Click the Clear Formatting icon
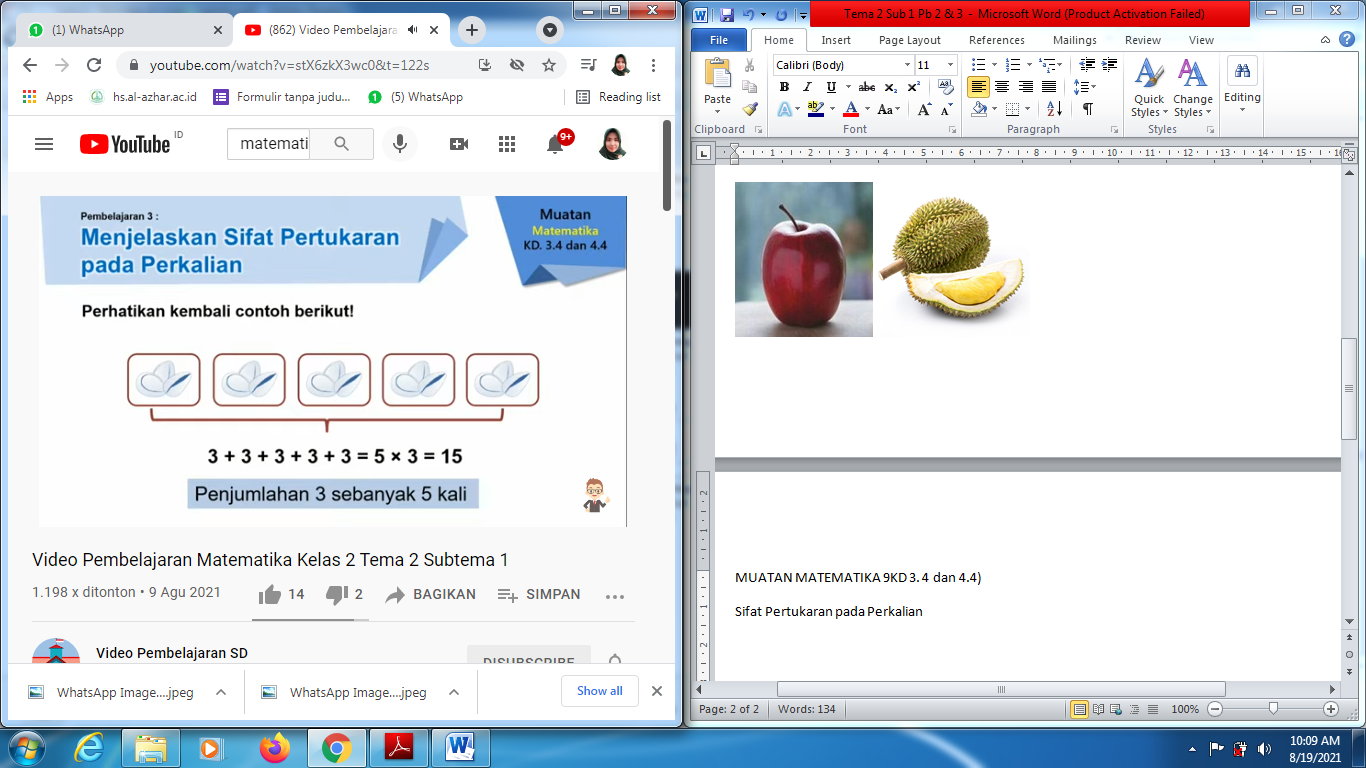The width and height of the screenshot is (1366, 768). click(946, 87)
